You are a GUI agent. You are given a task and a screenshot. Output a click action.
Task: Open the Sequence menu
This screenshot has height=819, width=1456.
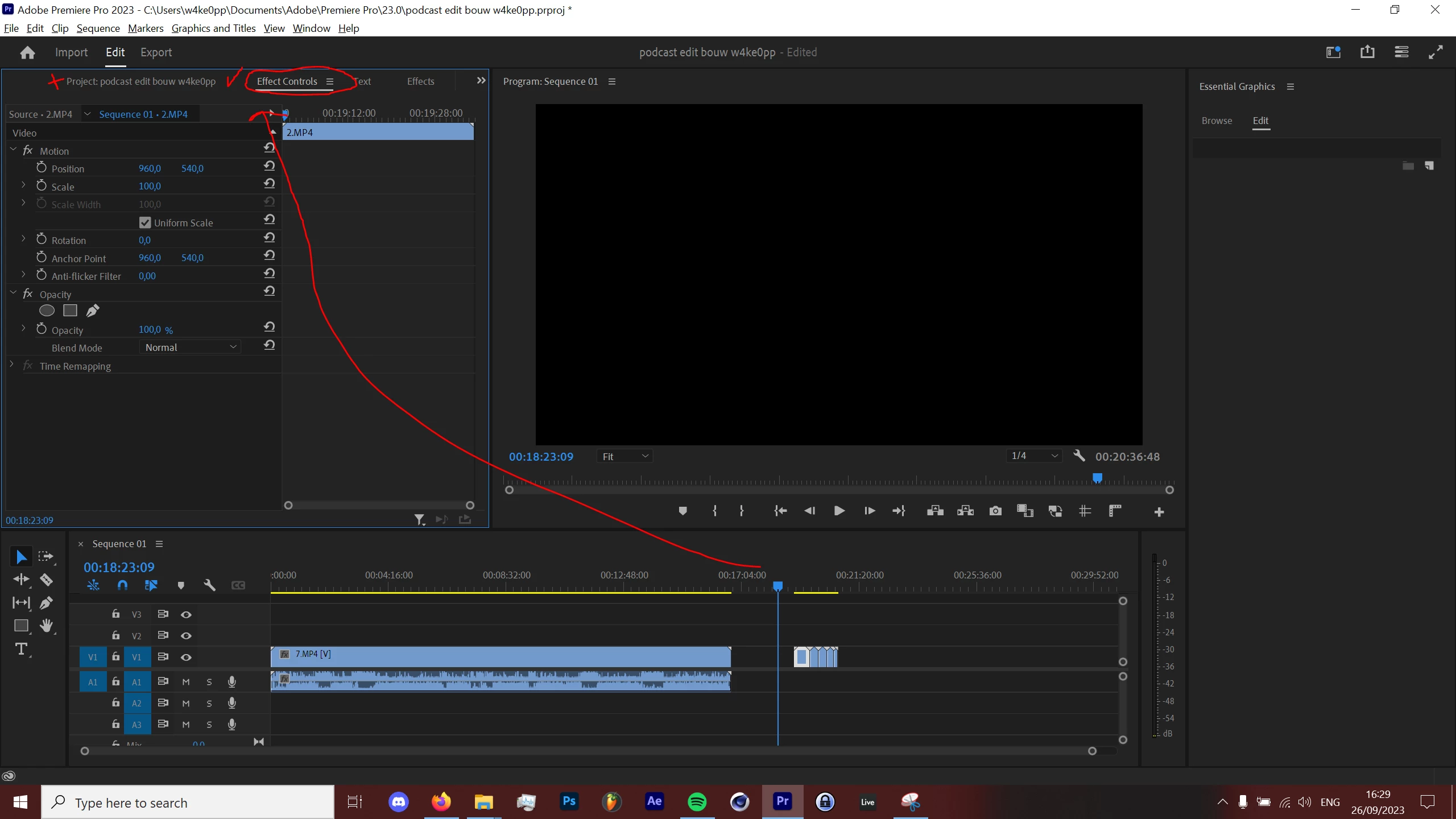click(x=98, y=28)
